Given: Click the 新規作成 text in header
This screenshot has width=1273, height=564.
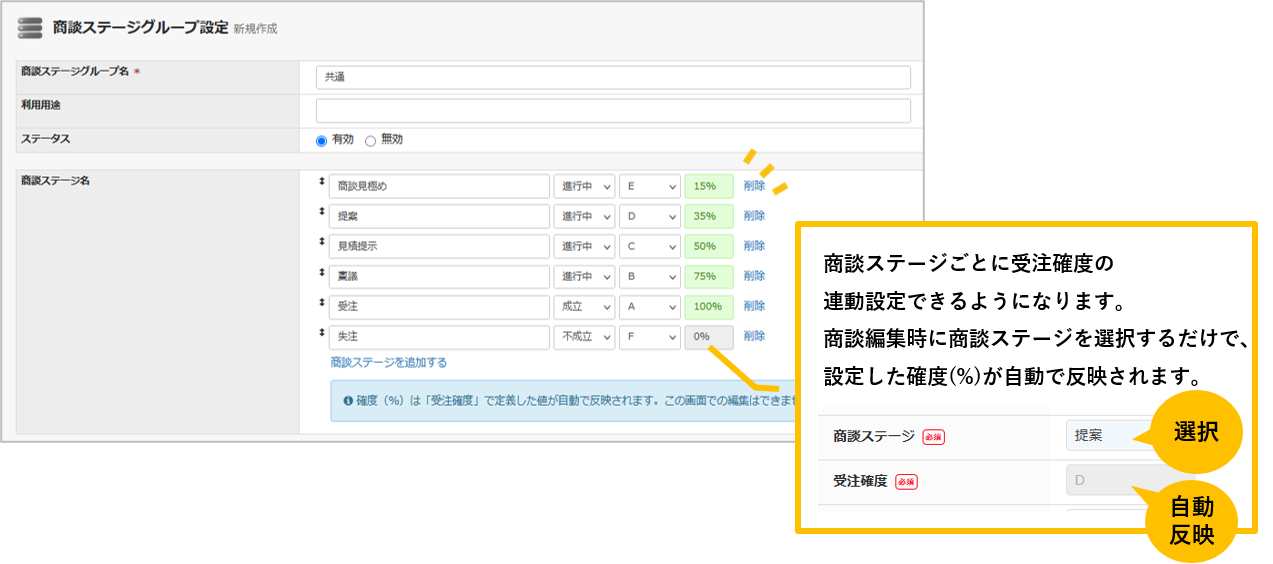Looking at the screenshot, I should [255, 29].
